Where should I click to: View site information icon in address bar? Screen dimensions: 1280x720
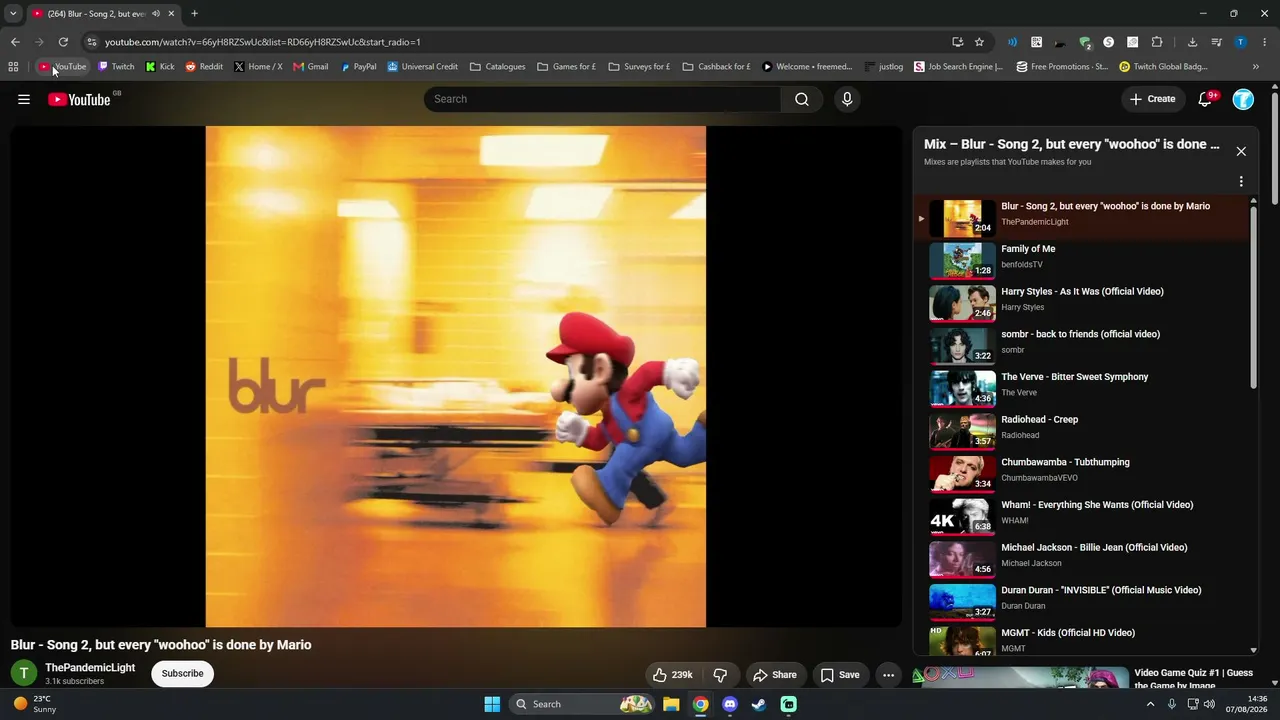coord(92,42)
